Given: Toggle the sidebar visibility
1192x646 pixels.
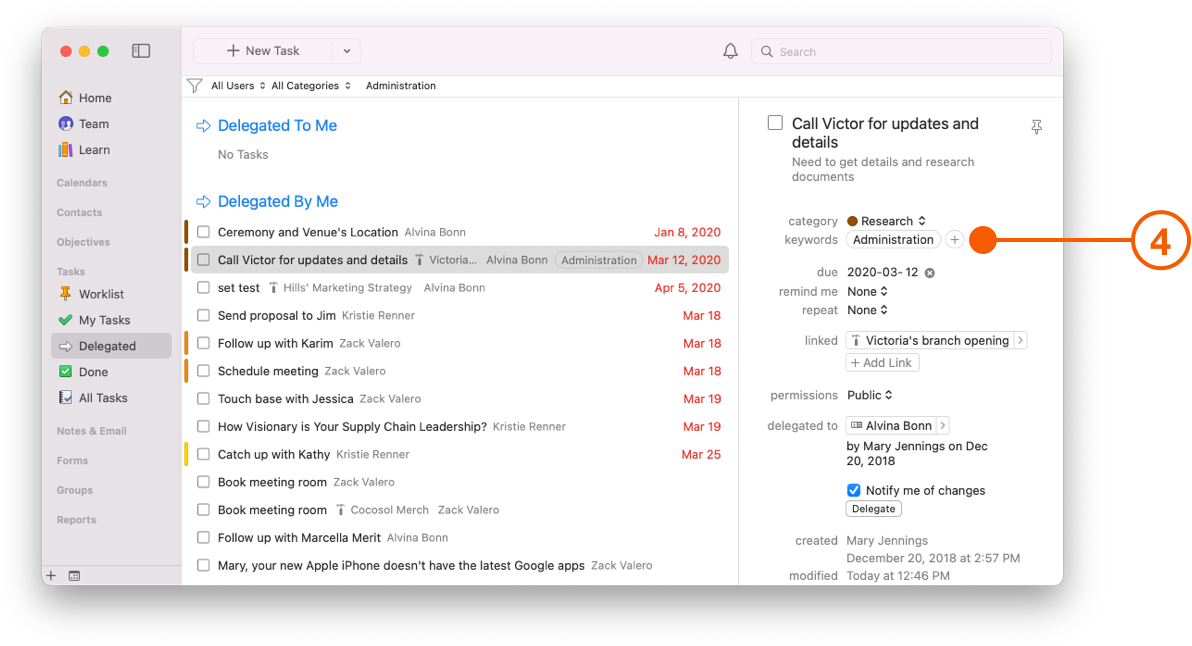Looking at the screenshot, I should [141, 50].
